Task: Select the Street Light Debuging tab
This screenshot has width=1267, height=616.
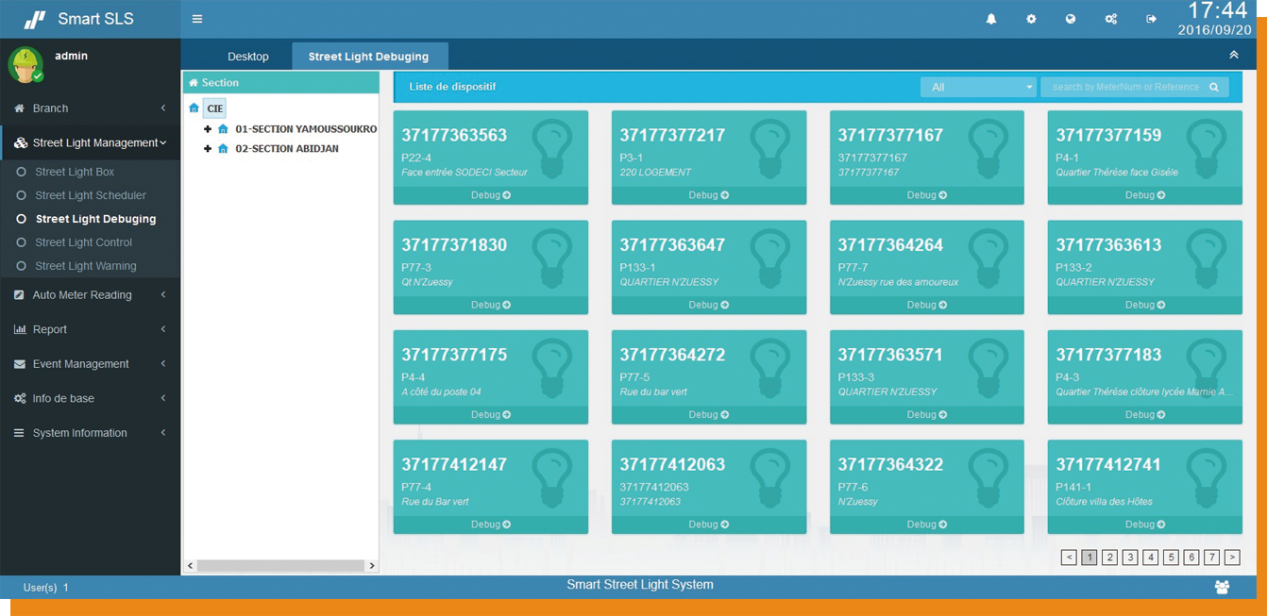Action: point(369,56)
